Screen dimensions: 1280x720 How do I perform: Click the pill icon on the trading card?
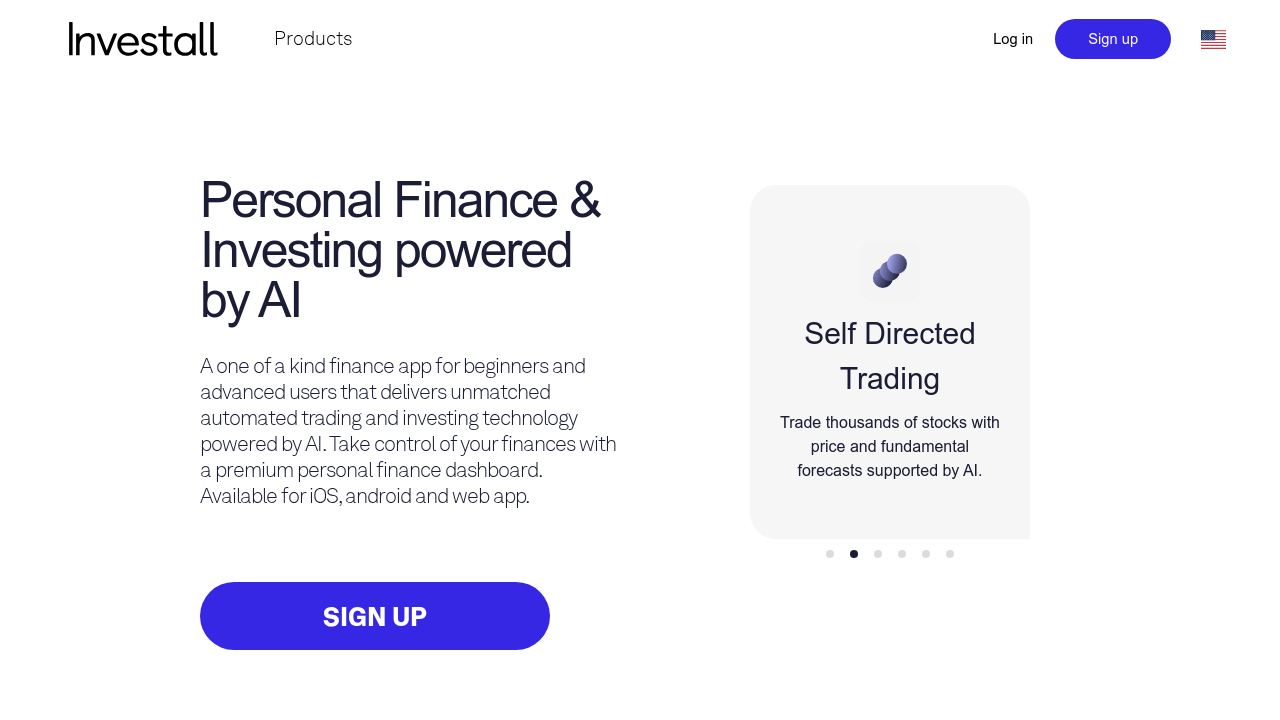pyautogui.click(x=889, y=269)
